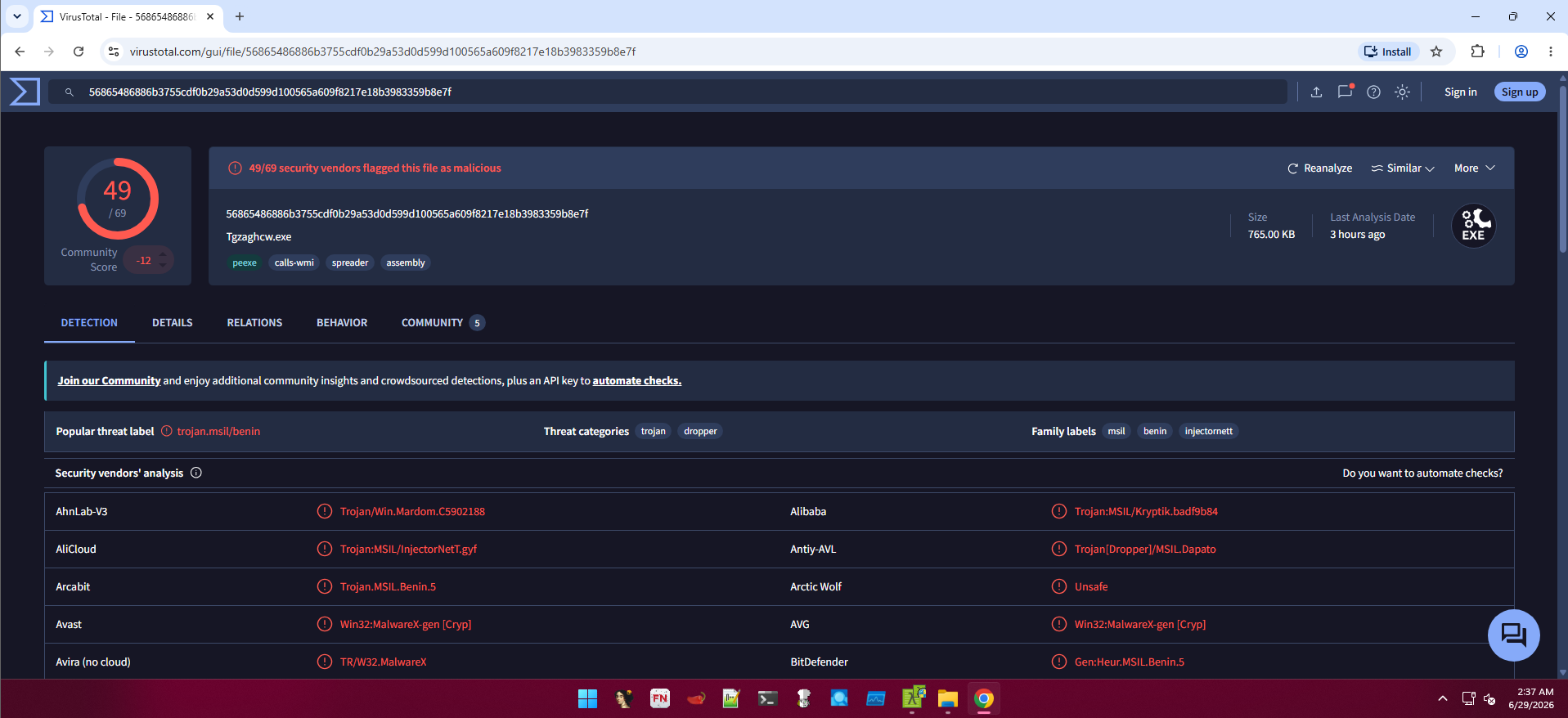
Task: Switch to the DETECTION tab
Action: point(89,323)
